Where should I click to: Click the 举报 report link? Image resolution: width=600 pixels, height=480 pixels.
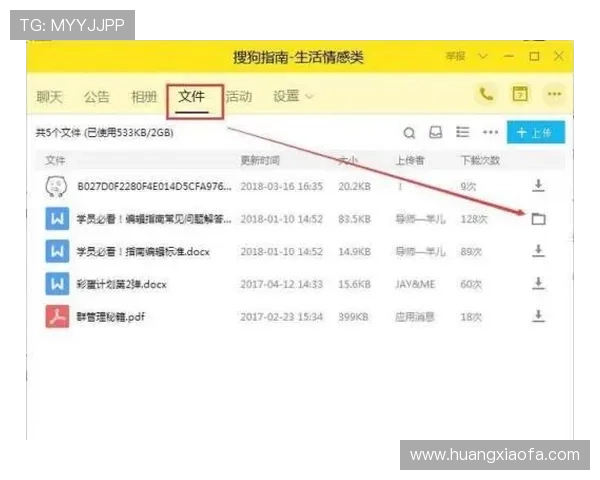coord(455,56)
